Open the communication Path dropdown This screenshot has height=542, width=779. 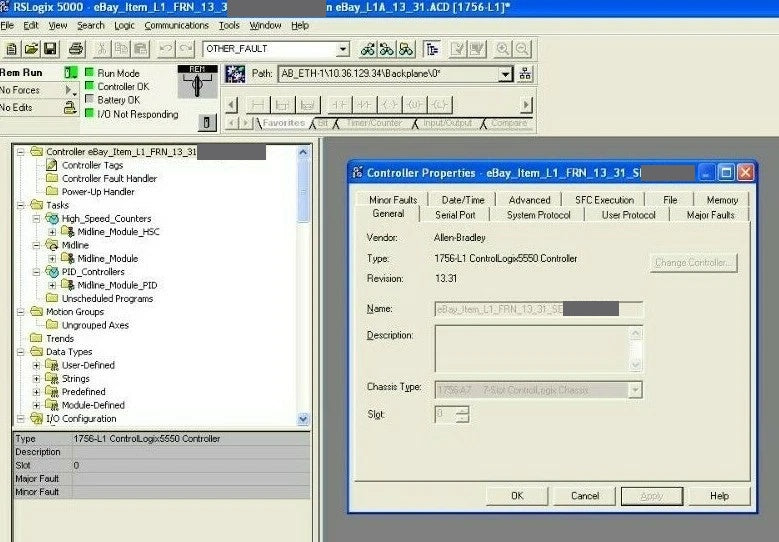point(505,75)
